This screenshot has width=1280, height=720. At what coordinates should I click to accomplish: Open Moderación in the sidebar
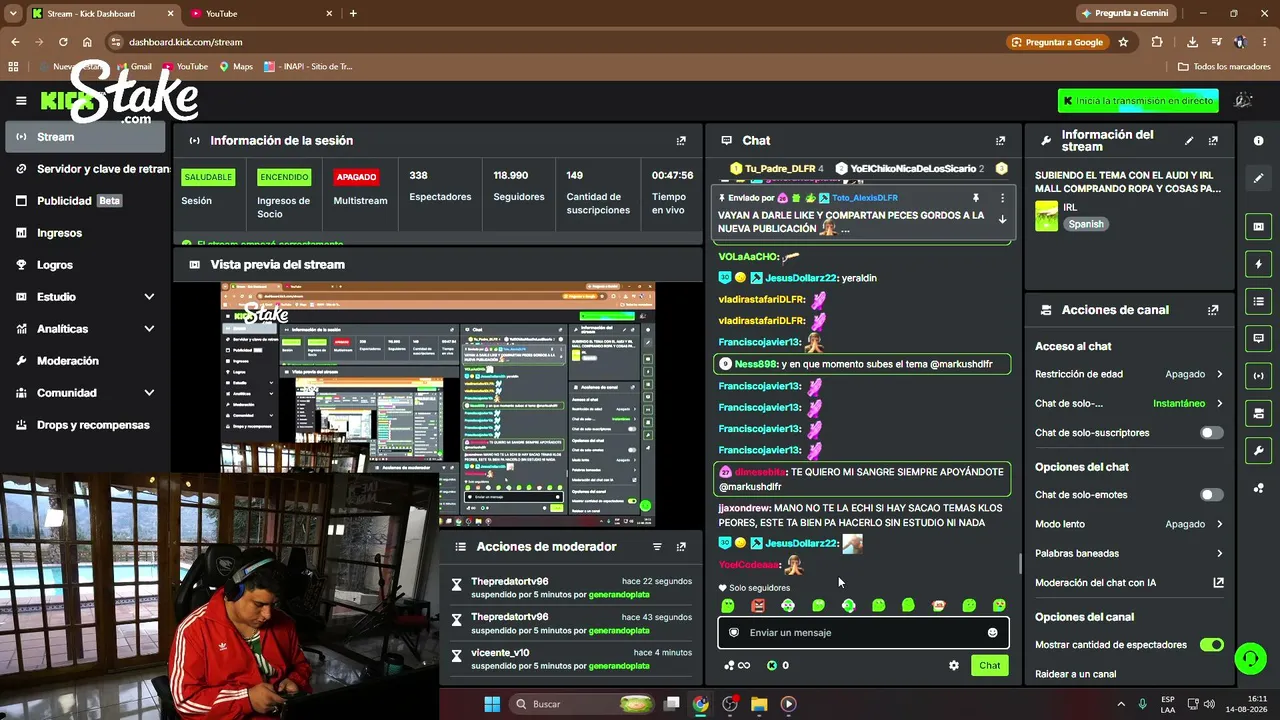pos(84,361)
